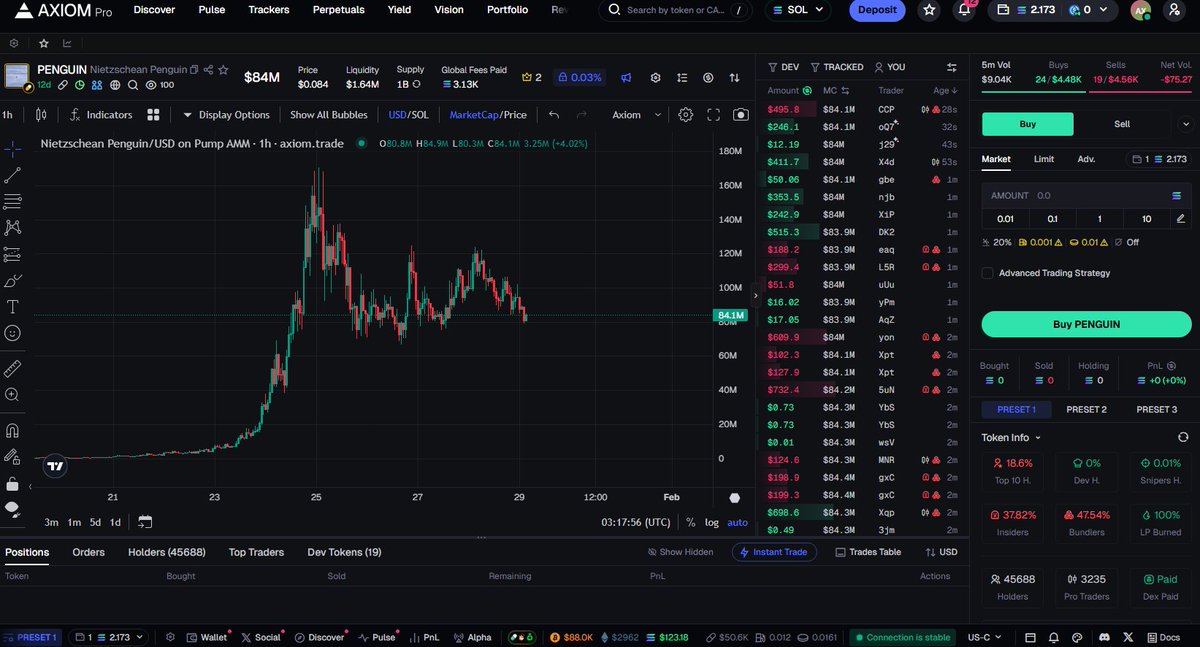
Task: Switch to Holders (45688) tab
Action: [x=167, y=552]
